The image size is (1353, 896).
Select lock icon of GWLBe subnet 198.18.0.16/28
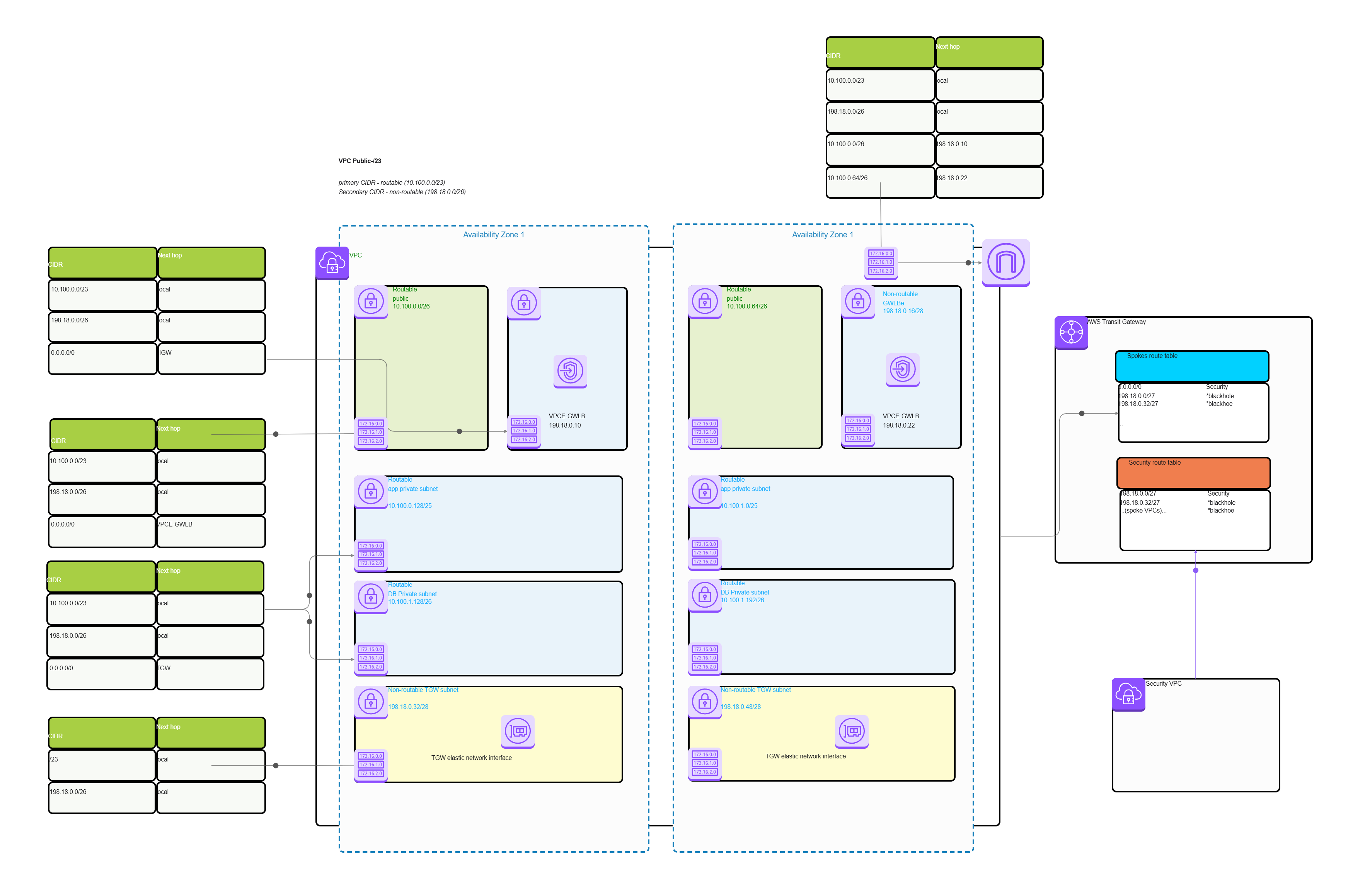[858, 302]
